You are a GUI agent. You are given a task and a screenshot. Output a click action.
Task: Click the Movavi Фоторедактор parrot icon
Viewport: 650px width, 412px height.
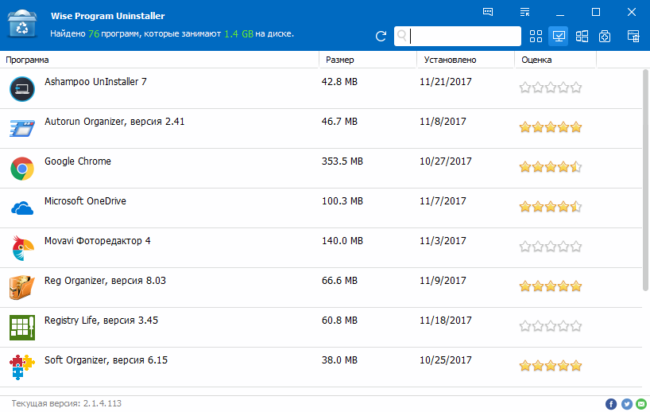(x=22, y=248)
